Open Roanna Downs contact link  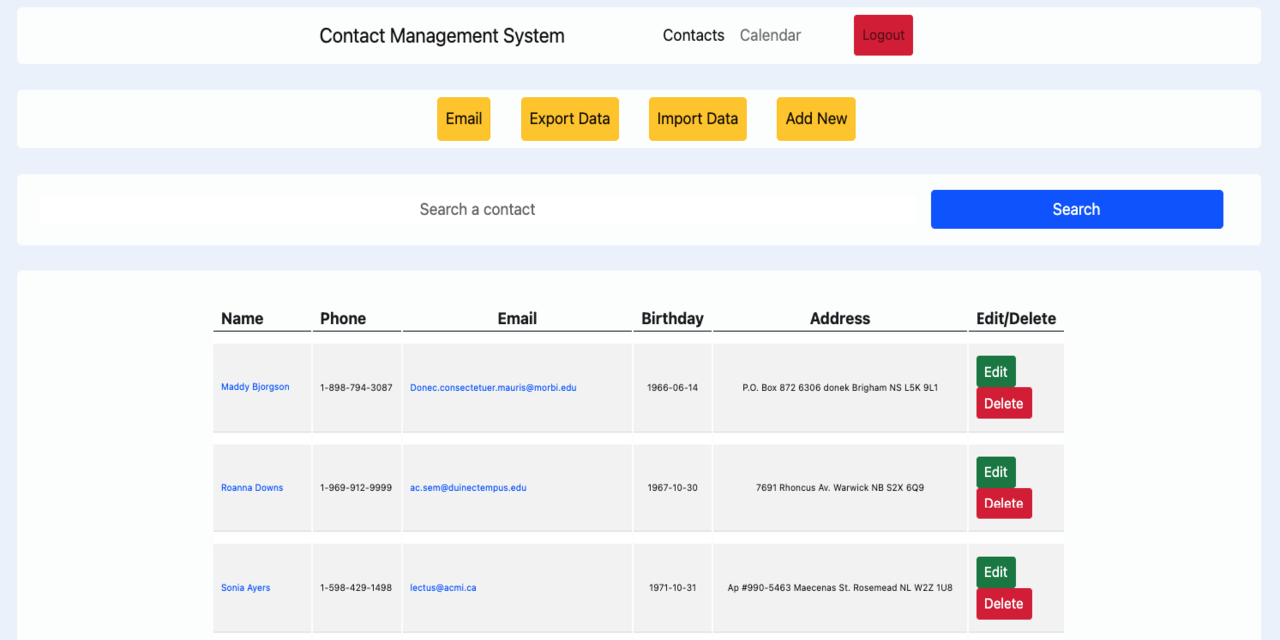(x=252, y=488)
